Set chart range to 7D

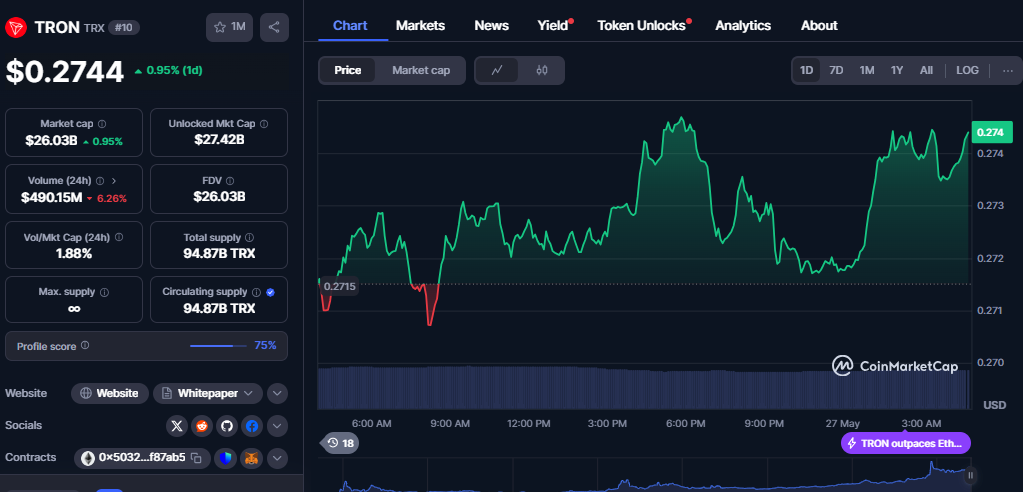point(836,70)
